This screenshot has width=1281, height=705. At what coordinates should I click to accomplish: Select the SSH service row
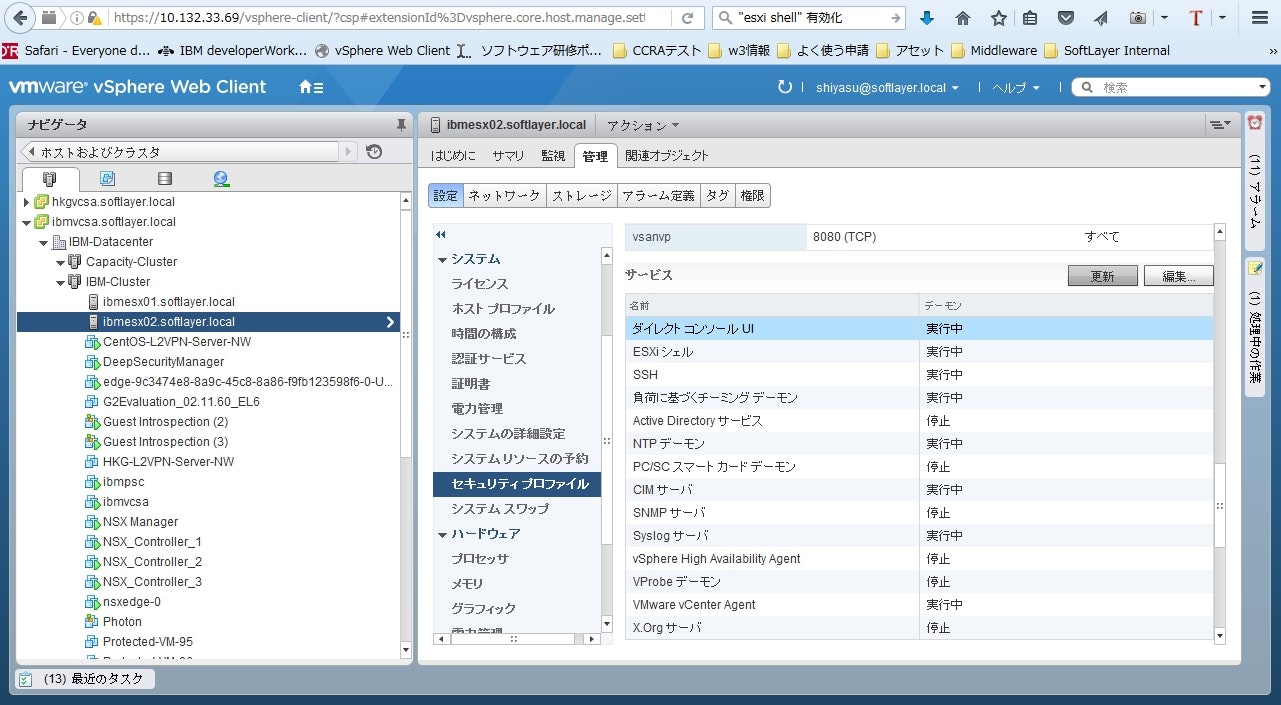[x=919, y=375]
